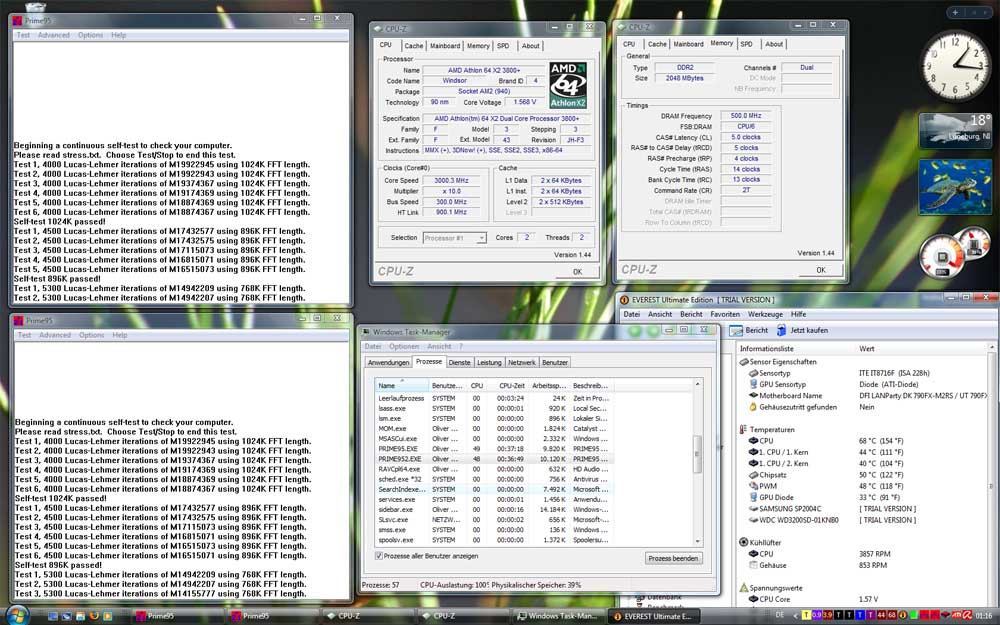Click the DRAM Frequency value 500.0 MHz
Screen dimensions: 1000x625
point(746,116)
